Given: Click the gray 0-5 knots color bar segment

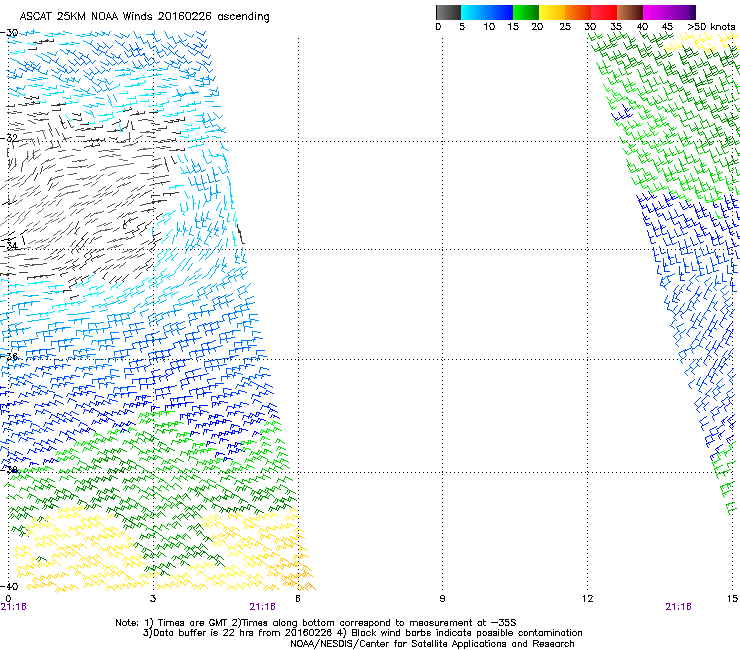Looking at the screenshot, I should pos(448,12).
